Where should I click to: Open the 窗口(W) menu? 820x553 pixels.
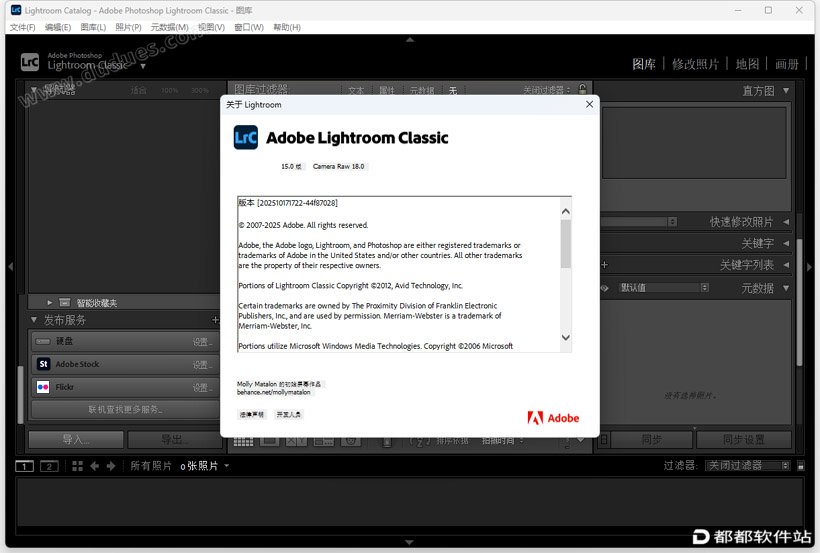click(x=248, y=27)
